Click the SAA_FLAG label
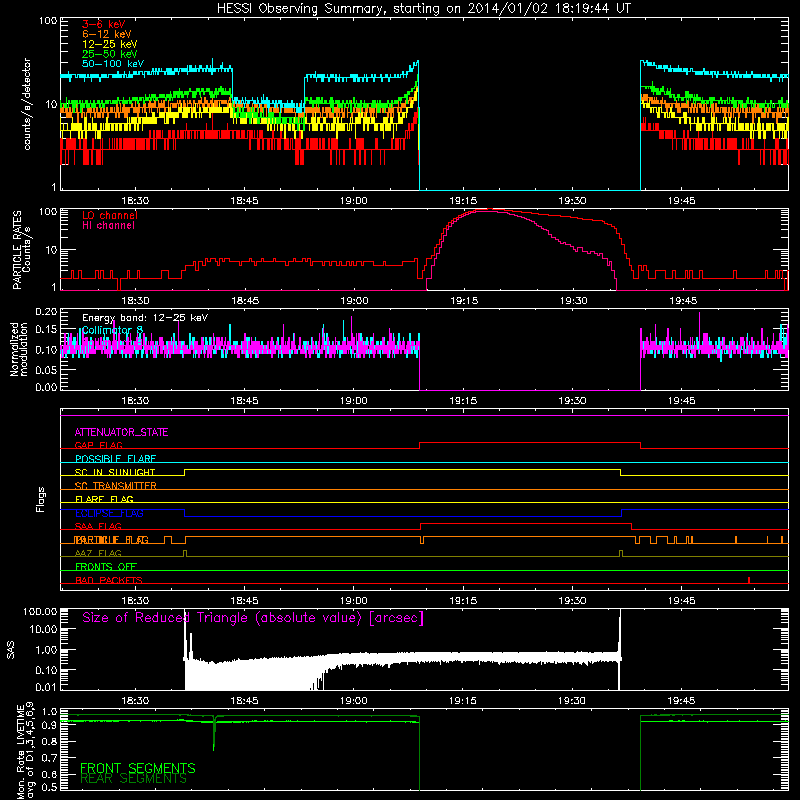Screen dimensions: 800x800 [x=98, y=527]
